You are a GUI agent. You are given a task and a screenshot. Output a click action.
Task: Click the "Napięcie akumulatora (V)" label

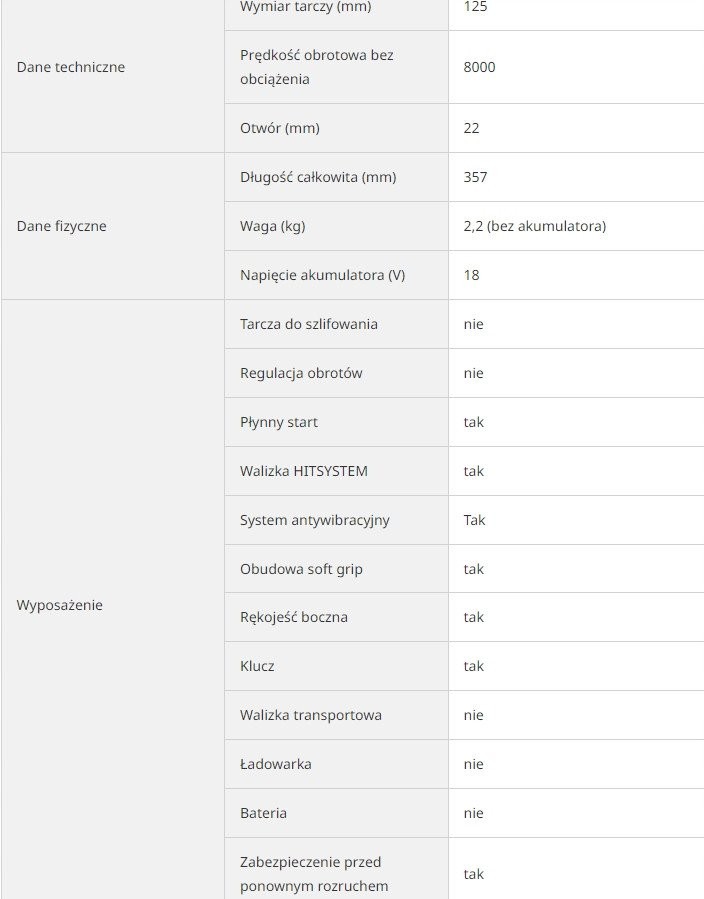pos(322,275)
